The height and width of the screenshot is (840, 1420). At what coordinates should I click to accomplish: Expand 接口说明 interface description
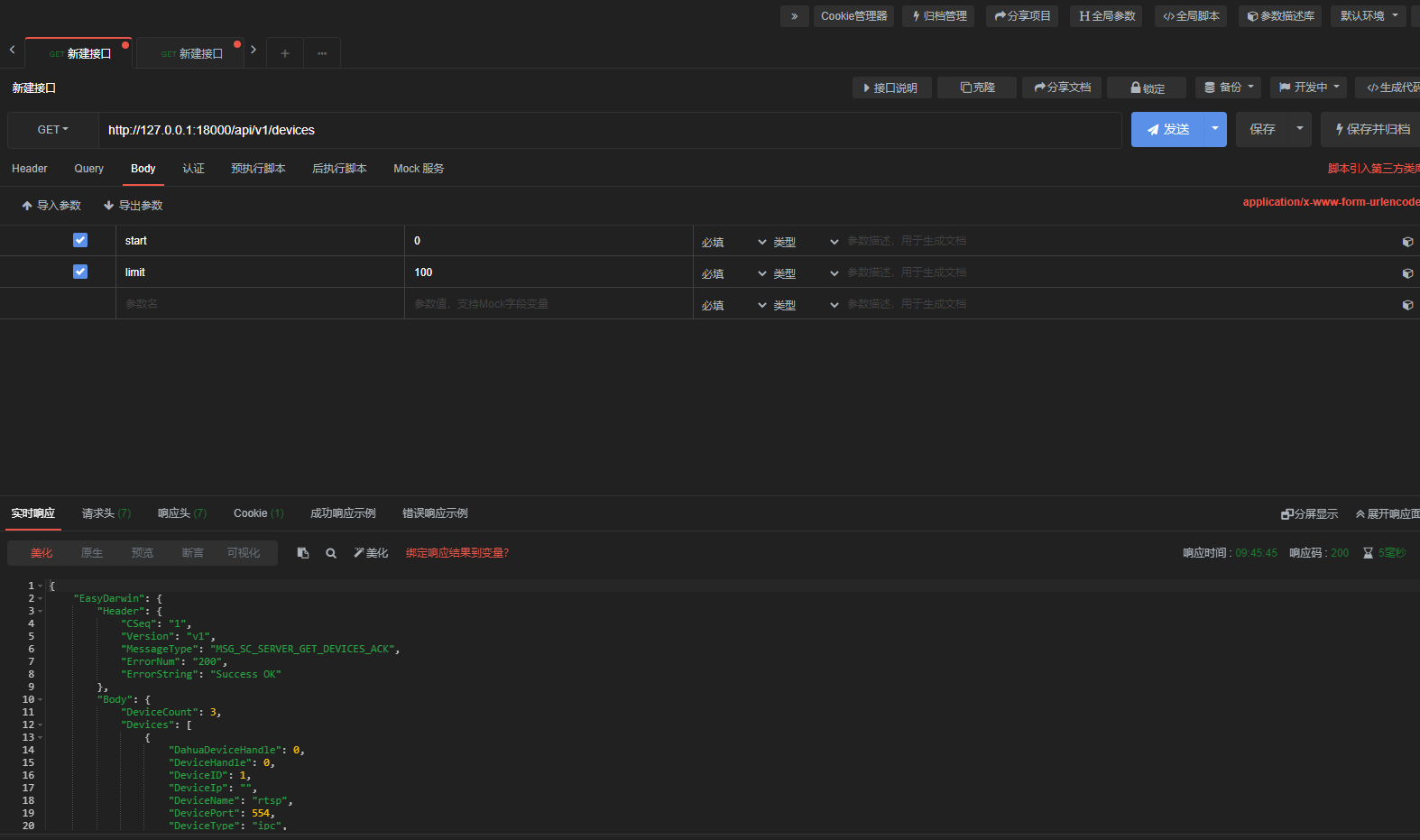pos(892,88)
